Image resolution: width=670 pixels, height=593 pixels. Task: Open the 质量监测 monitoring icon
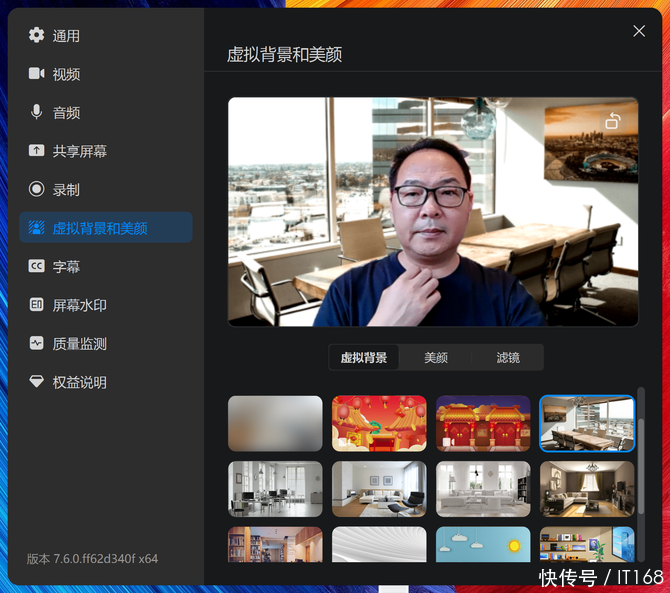click(37, 344)
